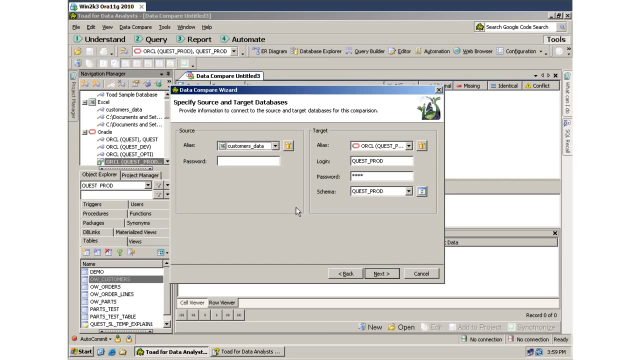Screen dimensions: 640x360
Task: Open the View menu
Action: (107, 27)
